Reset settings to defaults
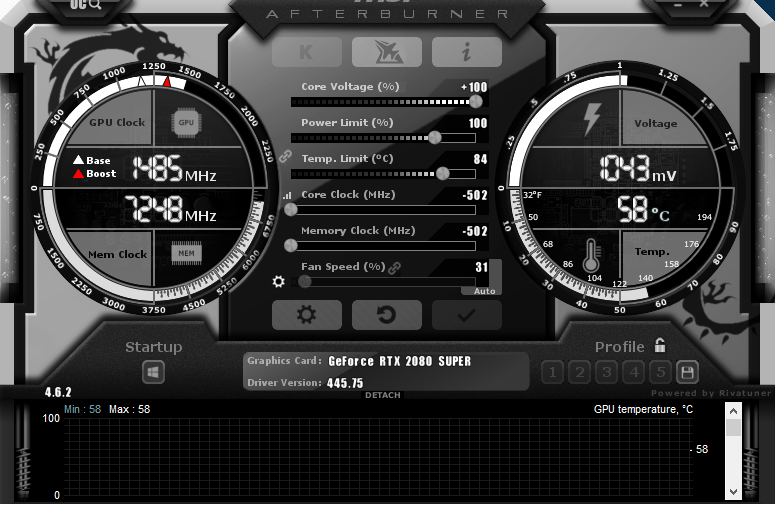The image size is (776, 505). pyautogui.click(x=387, y=315)
